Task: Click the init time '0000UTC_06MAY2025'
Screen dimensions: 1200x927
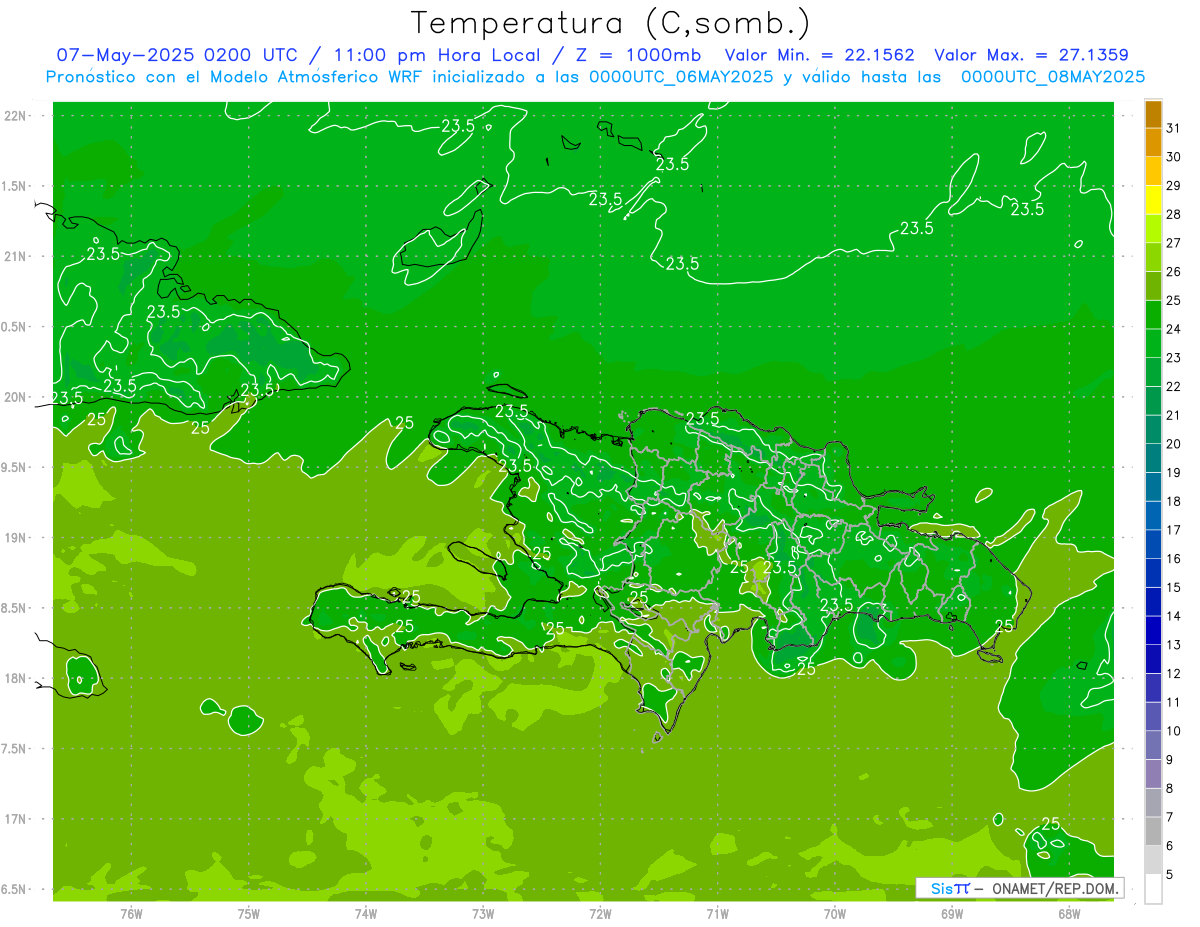Action: (681, 76)
